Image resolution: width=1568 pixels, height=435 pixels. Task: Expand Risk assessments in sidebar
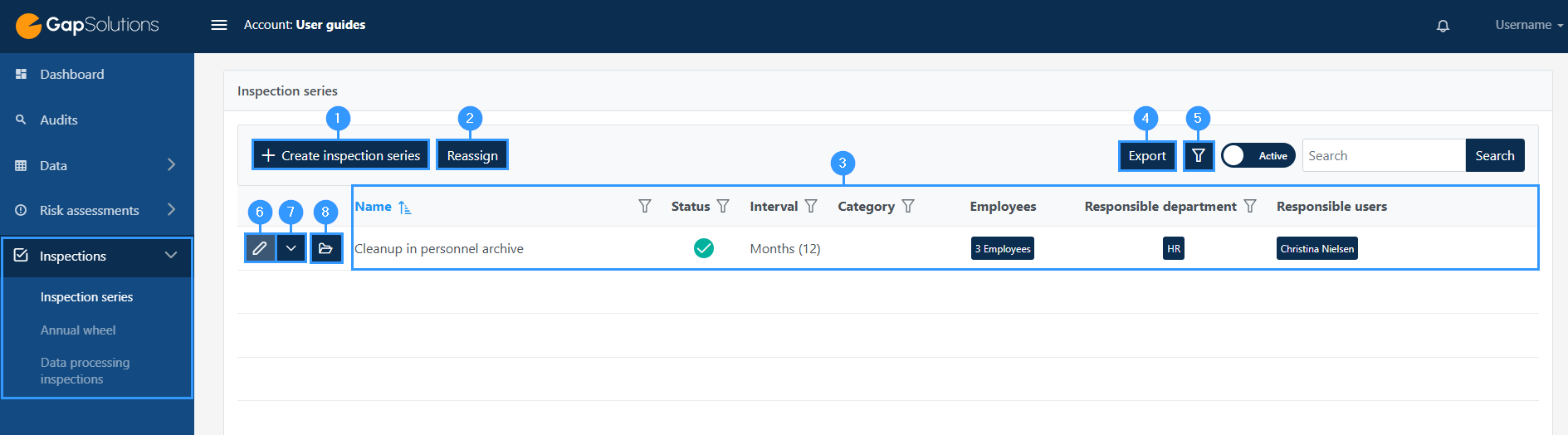click(97, 210)
